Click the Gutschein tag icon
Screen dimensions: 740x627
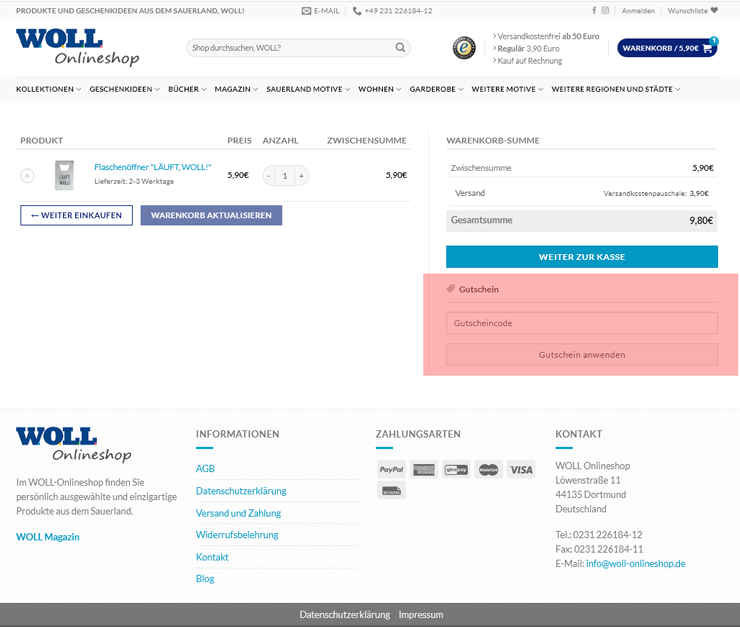click(x=451, y=289)
